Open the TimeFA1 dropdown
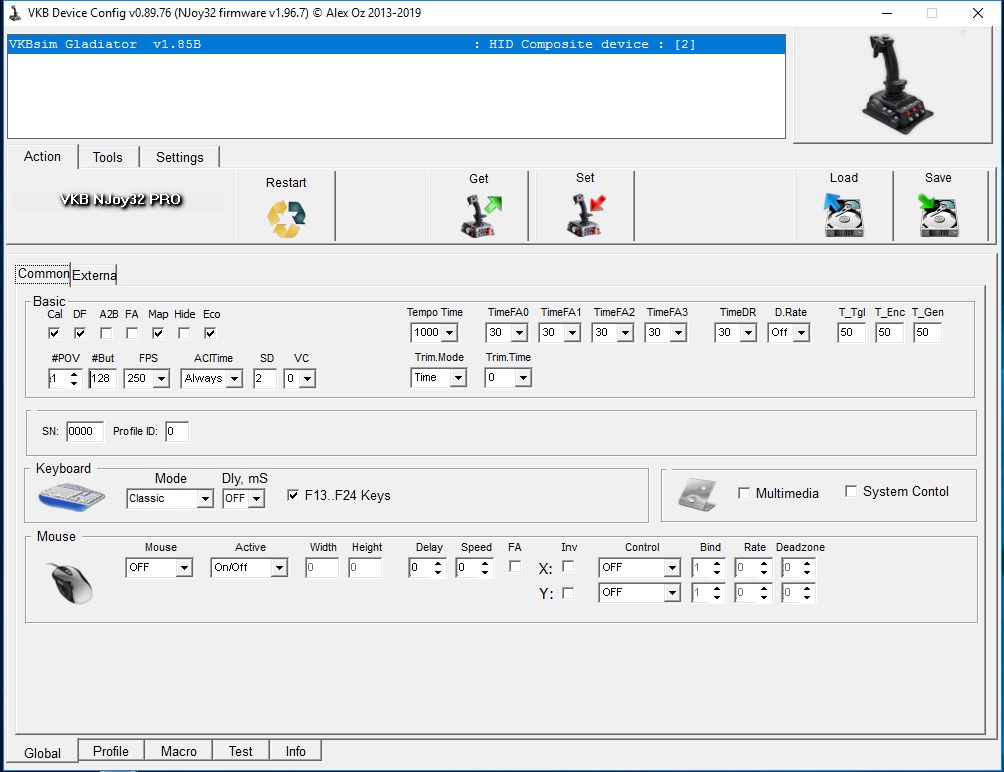Viewport: 1004px width, 772px height. click(572, 332)
